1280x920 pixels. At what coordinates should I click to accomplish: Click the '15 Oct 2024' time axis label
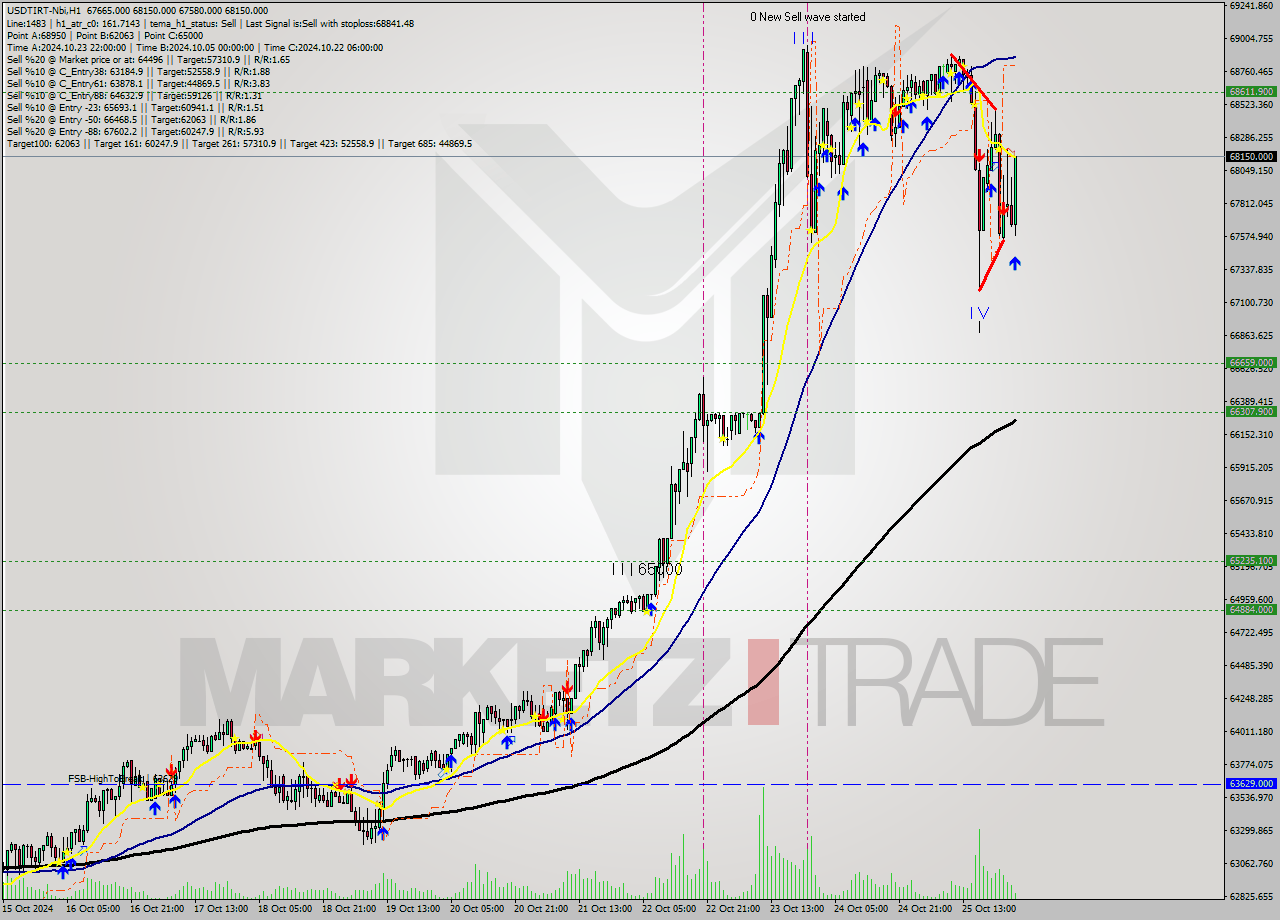(29, 909)
